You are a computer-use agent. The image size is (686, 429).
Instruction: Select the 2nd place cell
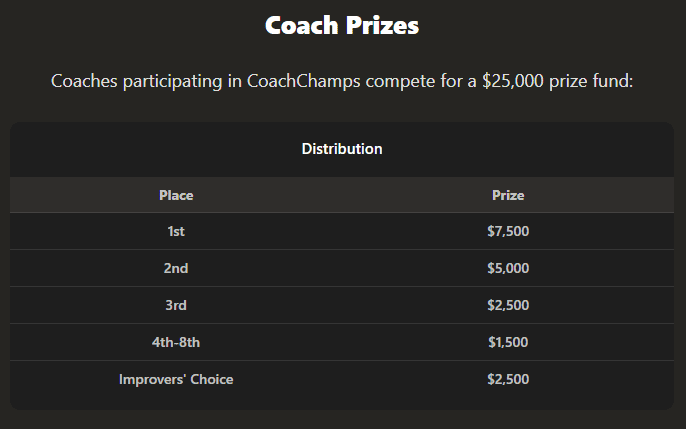(176, 268)
